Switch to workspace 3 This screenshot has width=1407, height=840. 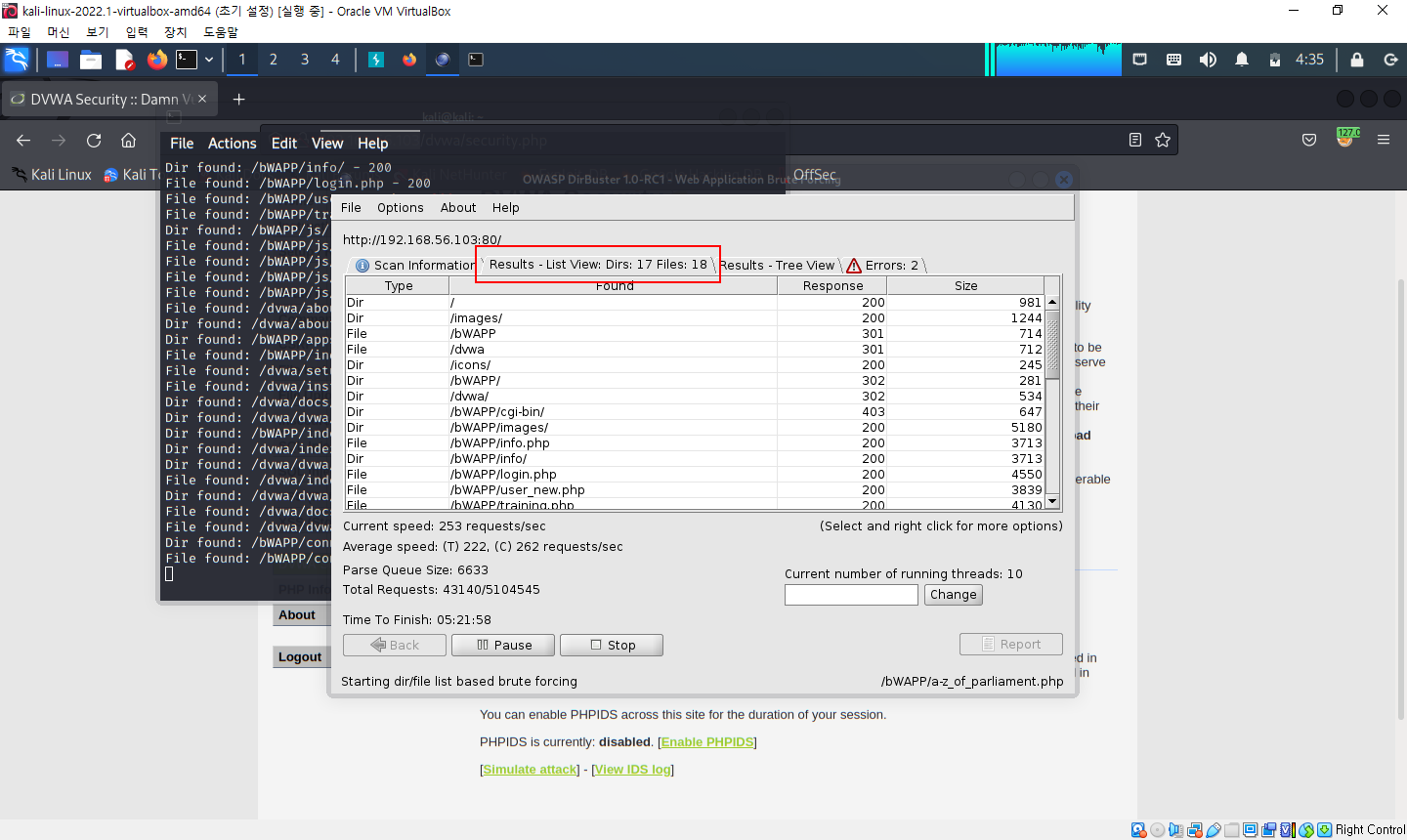pos(305,60)
